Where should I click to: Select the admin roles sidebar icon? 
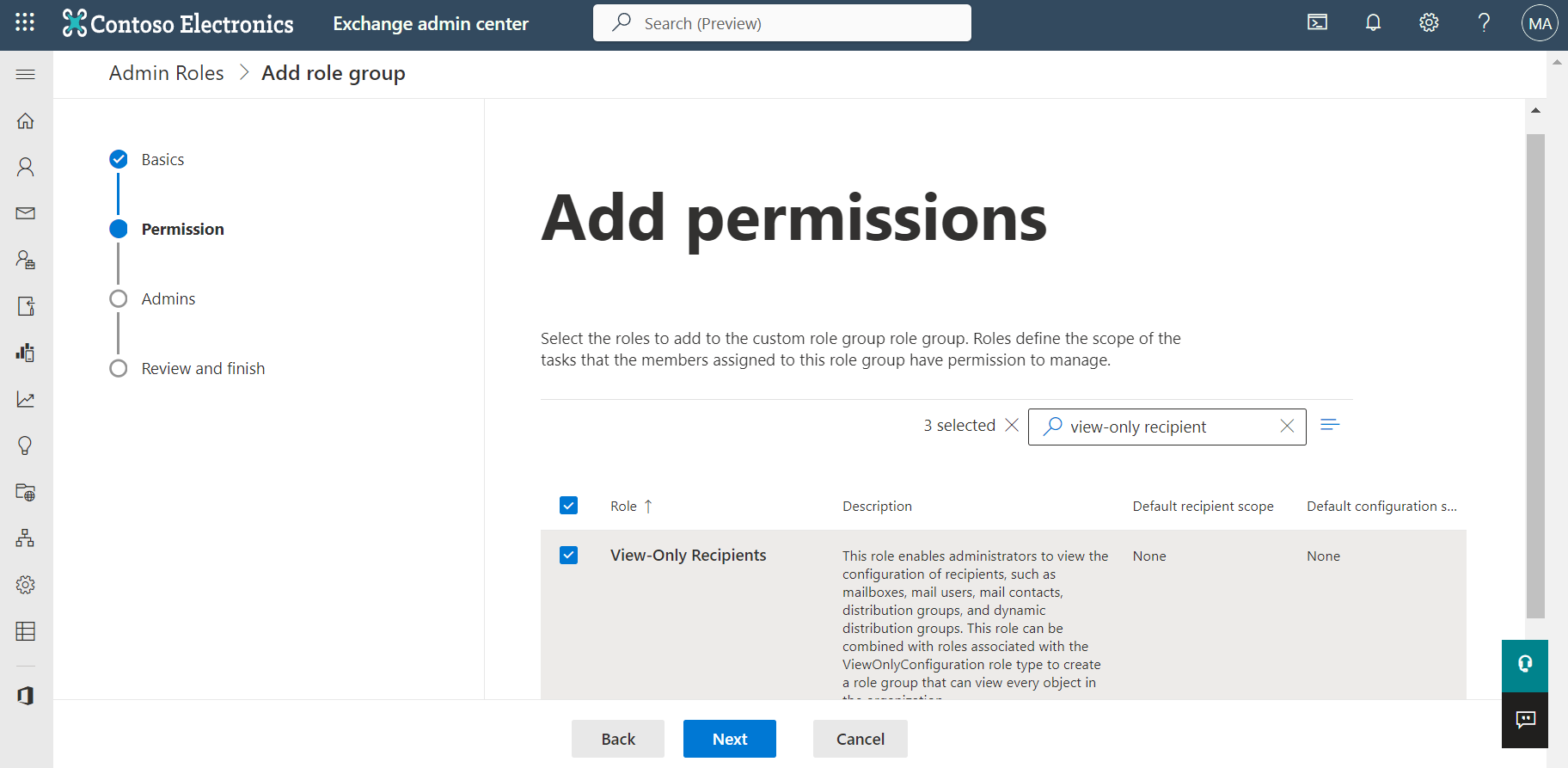[25, 260]
